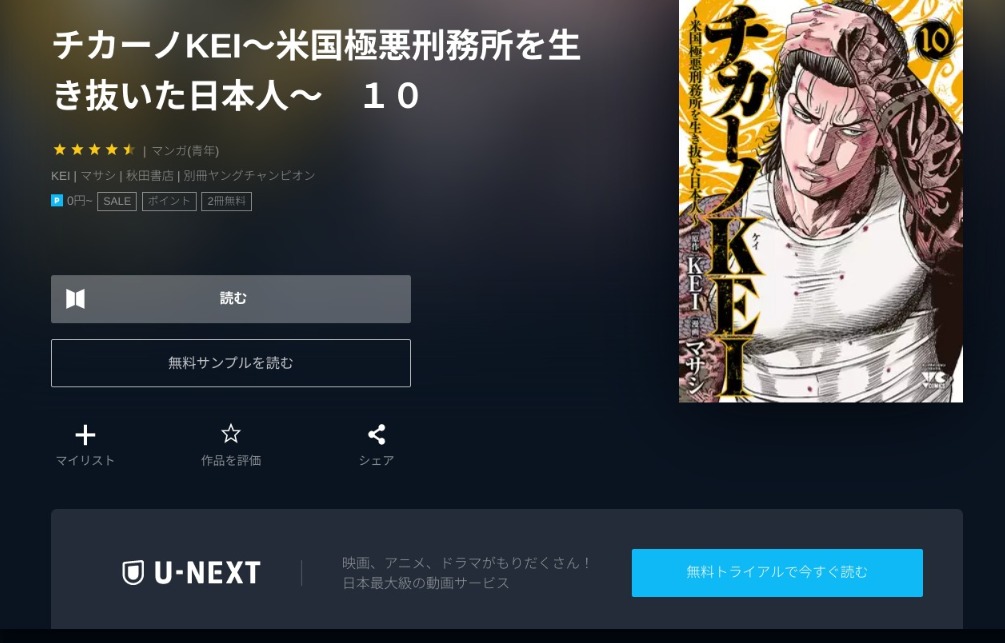Open the 読む read button
This screenshot has height=643, width=1005.
click(x=231, y=299)
